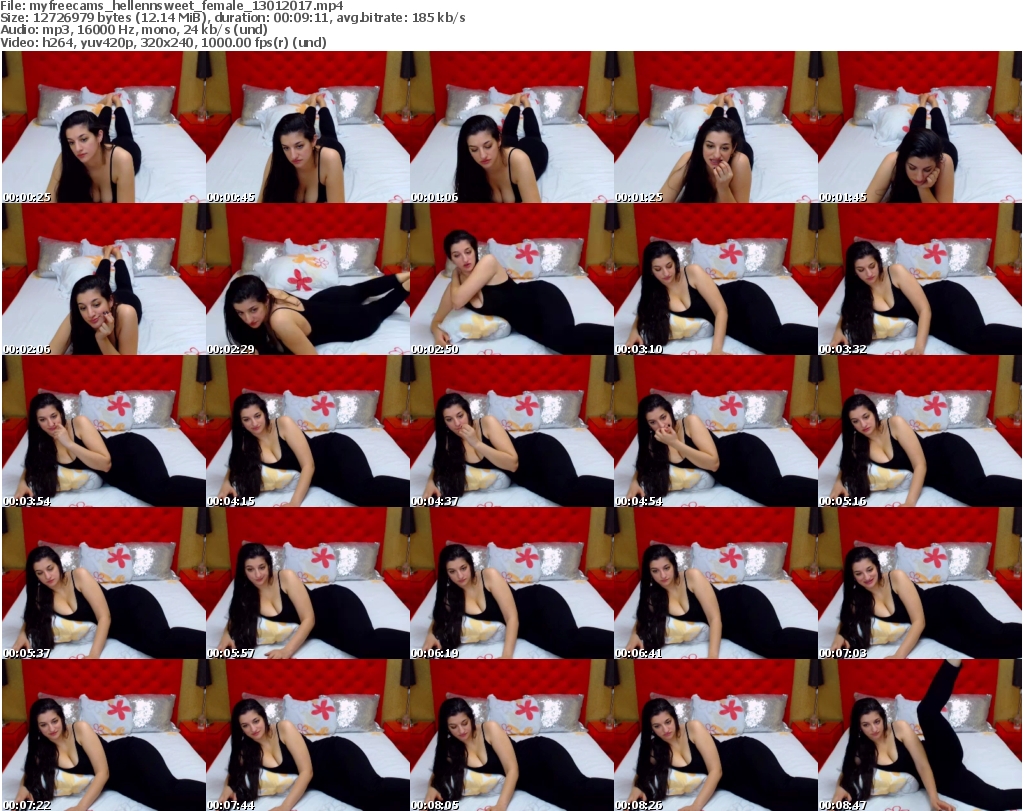Image resolution: width=1024 pixels, height=811 pixels.
Task: Click the frame timestamped 00:01:45
Action: coord(920,127)
